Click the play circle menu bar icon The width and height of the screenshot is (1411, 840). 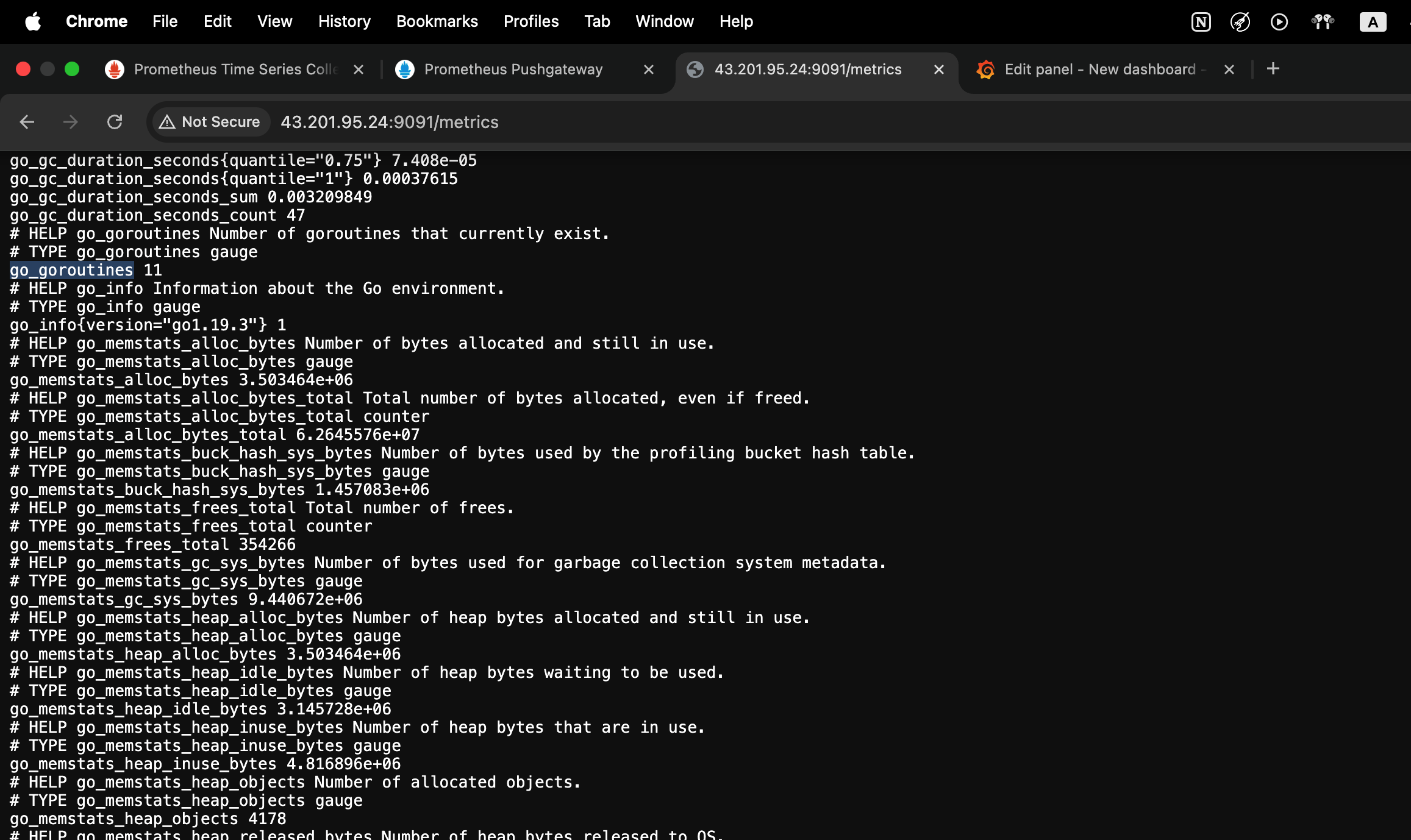tap(1279, 22)
